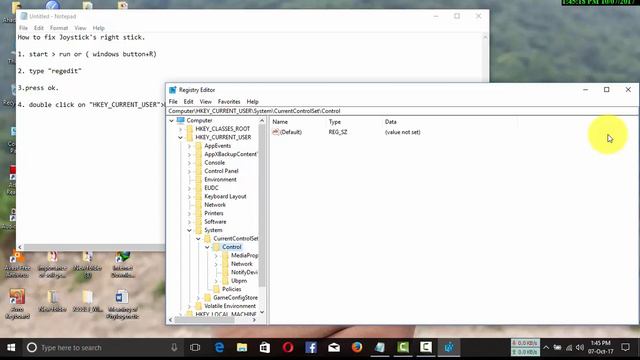Maximize the Registry Editor window

(607, 90)
